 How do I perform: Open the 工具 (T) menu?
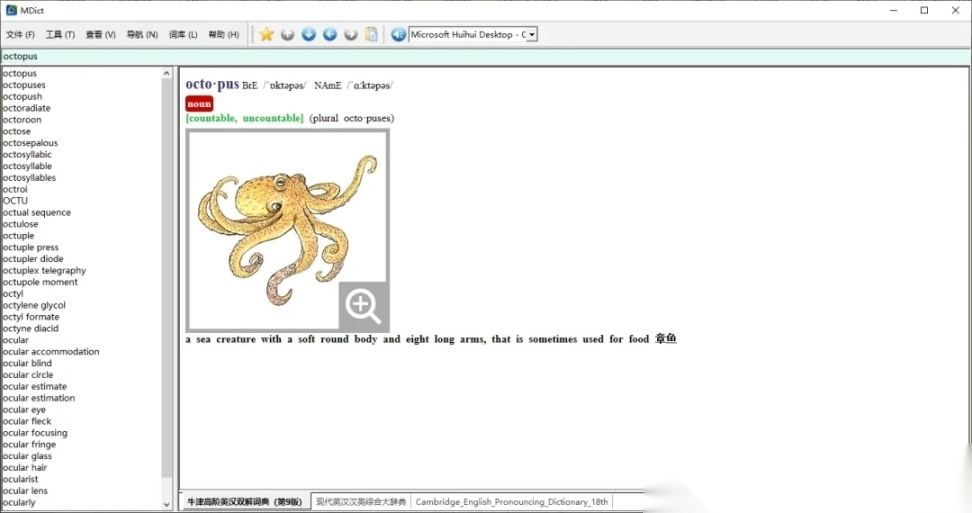click(x=60, y=35)
